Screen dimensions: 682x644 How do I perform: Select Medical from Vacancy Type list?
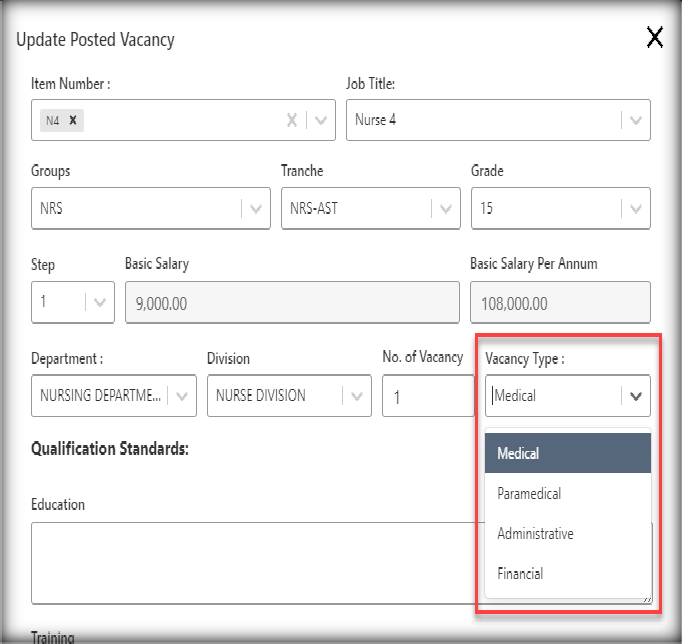567,453
